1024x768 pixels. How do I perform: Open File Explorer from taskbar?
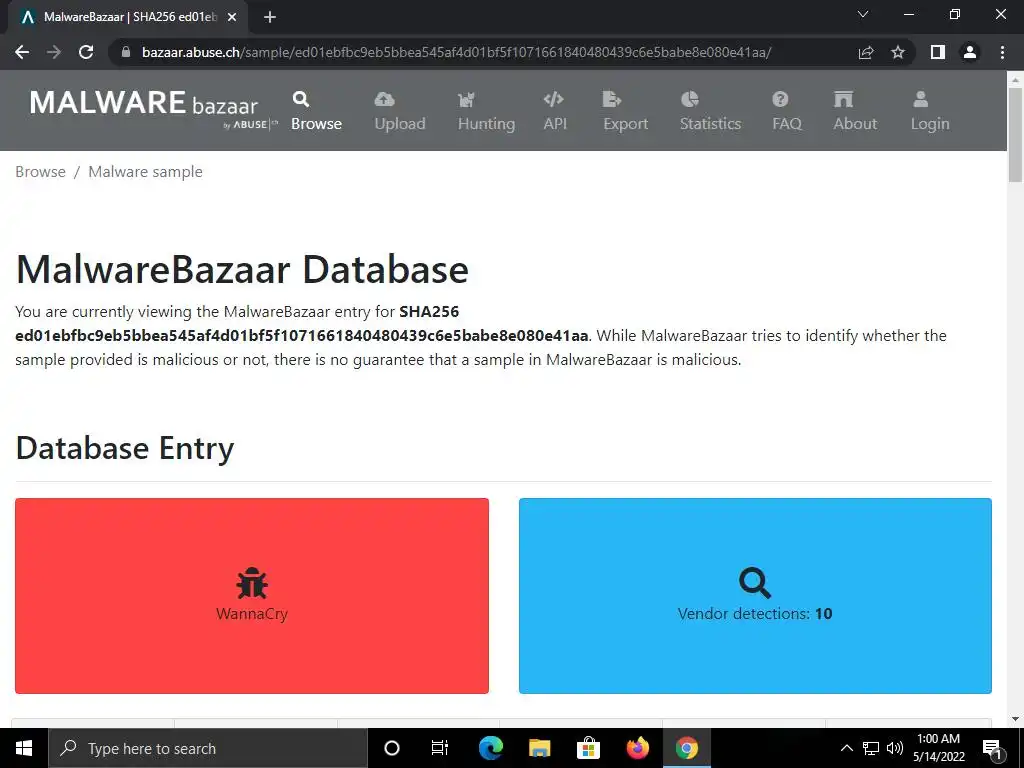click(539, 748)
